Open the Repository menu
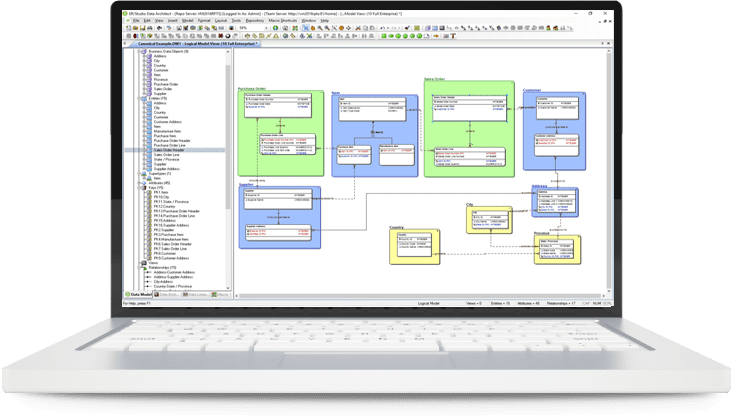The image size is (731, 419). pos(255,21)
